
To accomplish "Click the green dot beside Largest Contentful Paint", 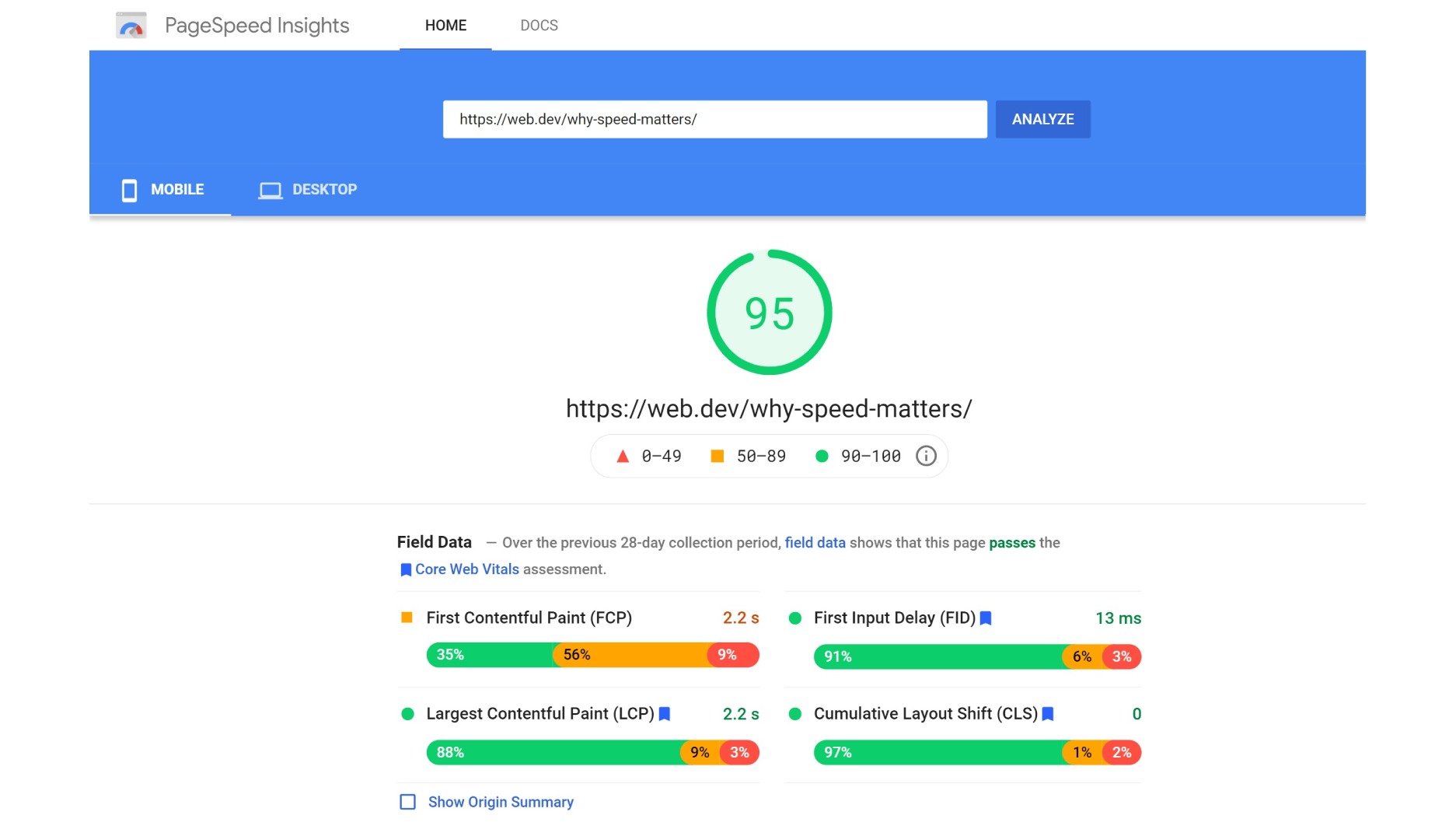I will tap(407, 714).
